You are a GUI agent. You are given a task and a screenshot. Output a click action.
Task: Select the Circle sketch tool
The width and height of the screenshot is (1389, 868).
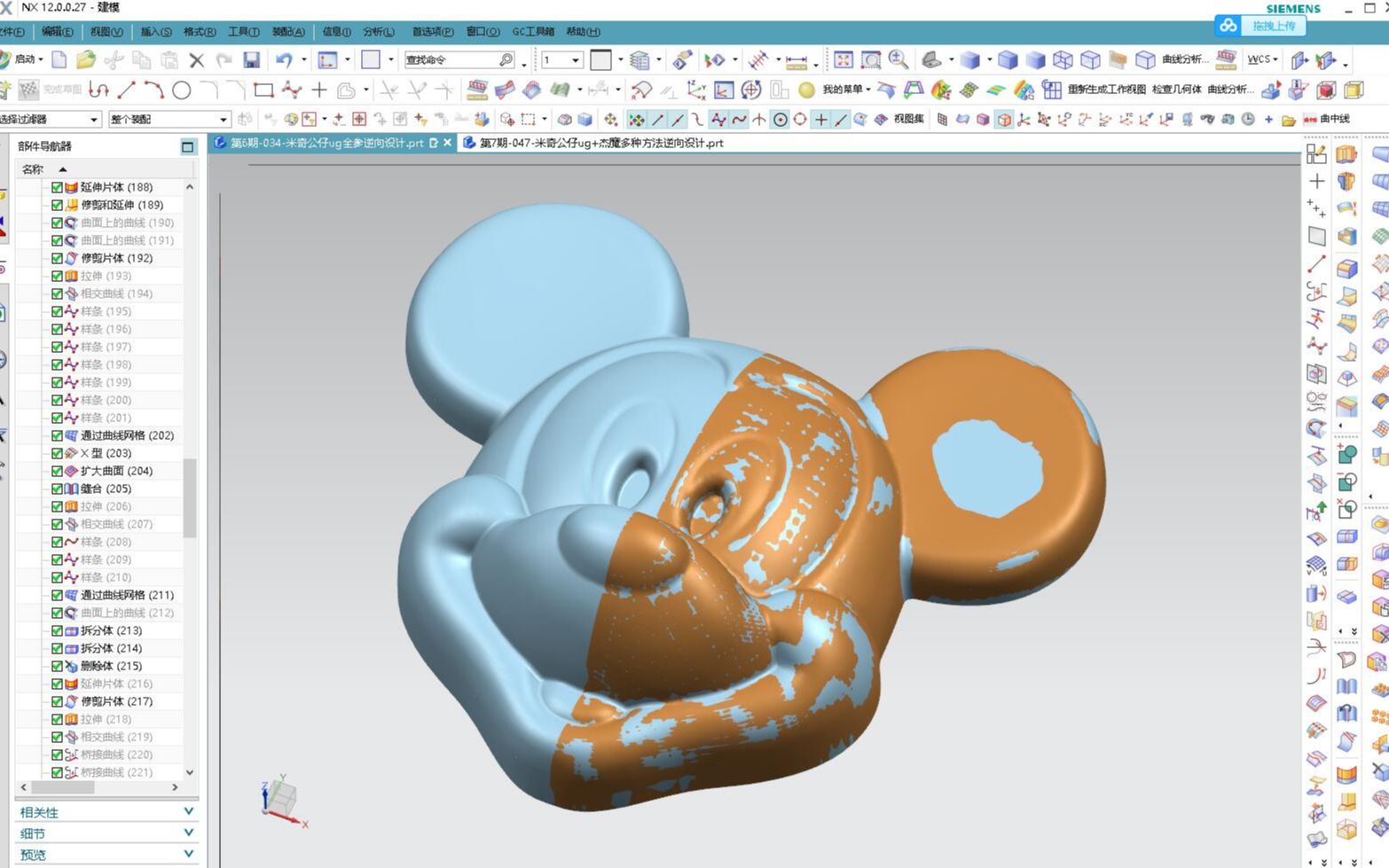(x=182, y=90)
